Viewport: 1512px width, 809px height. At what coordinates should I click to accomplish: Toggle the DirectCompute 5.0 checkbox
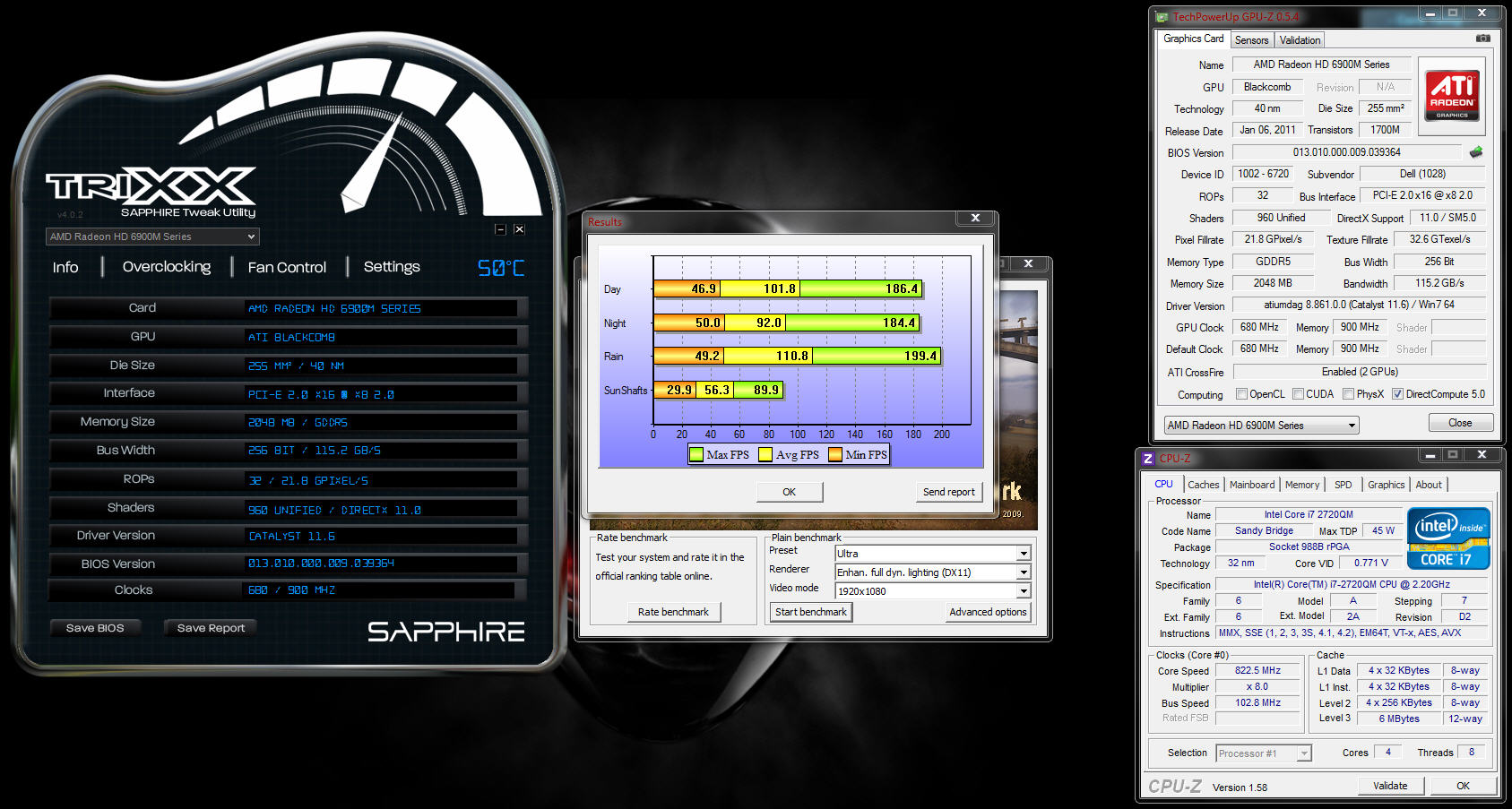click(1397, 394)
